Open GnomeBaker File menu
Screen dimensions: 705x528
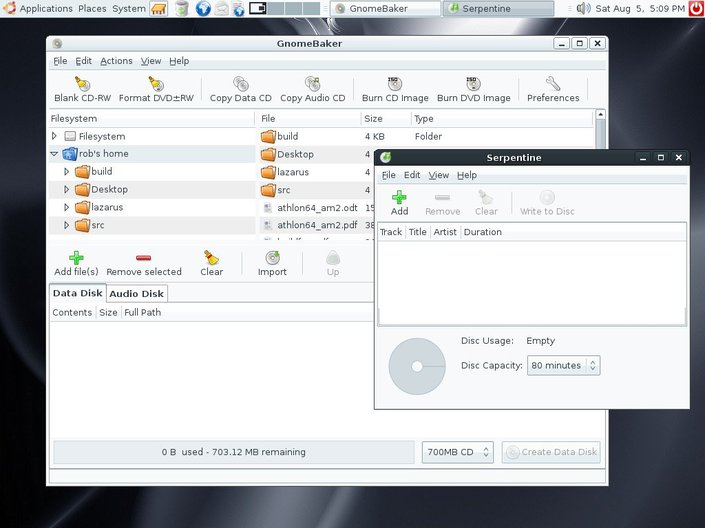[x=60, y=61]
